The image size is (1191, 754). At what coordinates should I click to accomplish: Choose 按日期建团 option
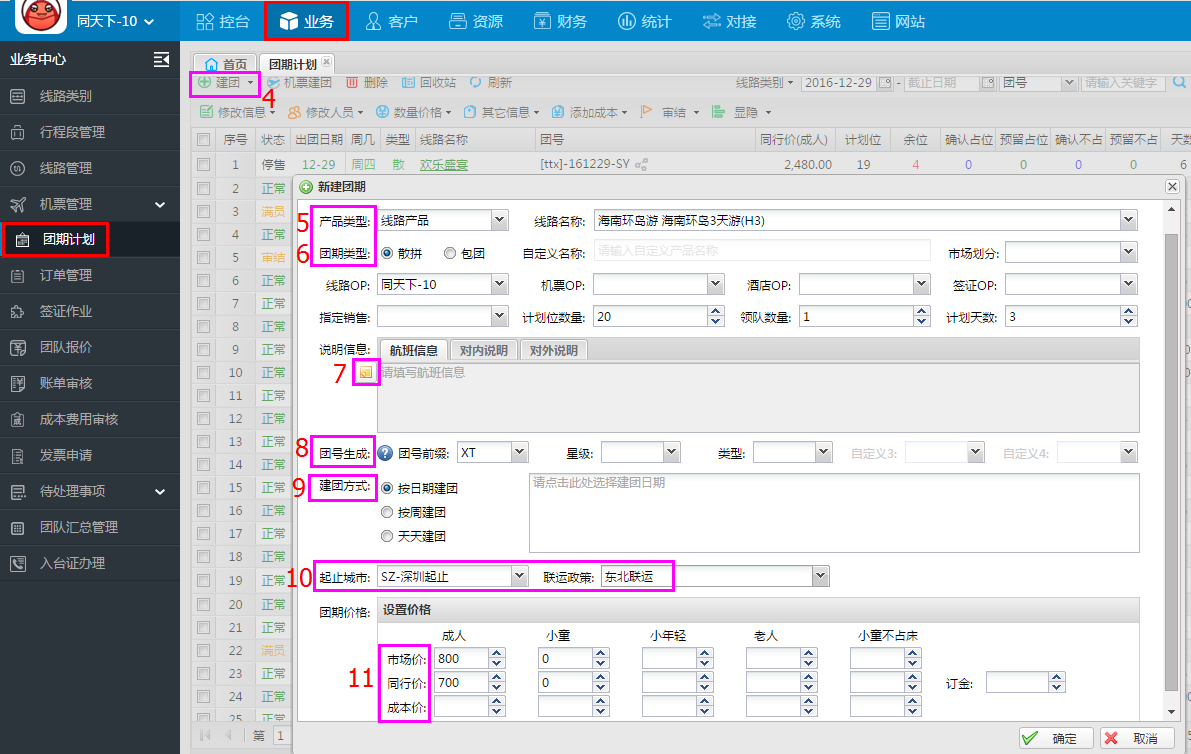click(387, 488)
